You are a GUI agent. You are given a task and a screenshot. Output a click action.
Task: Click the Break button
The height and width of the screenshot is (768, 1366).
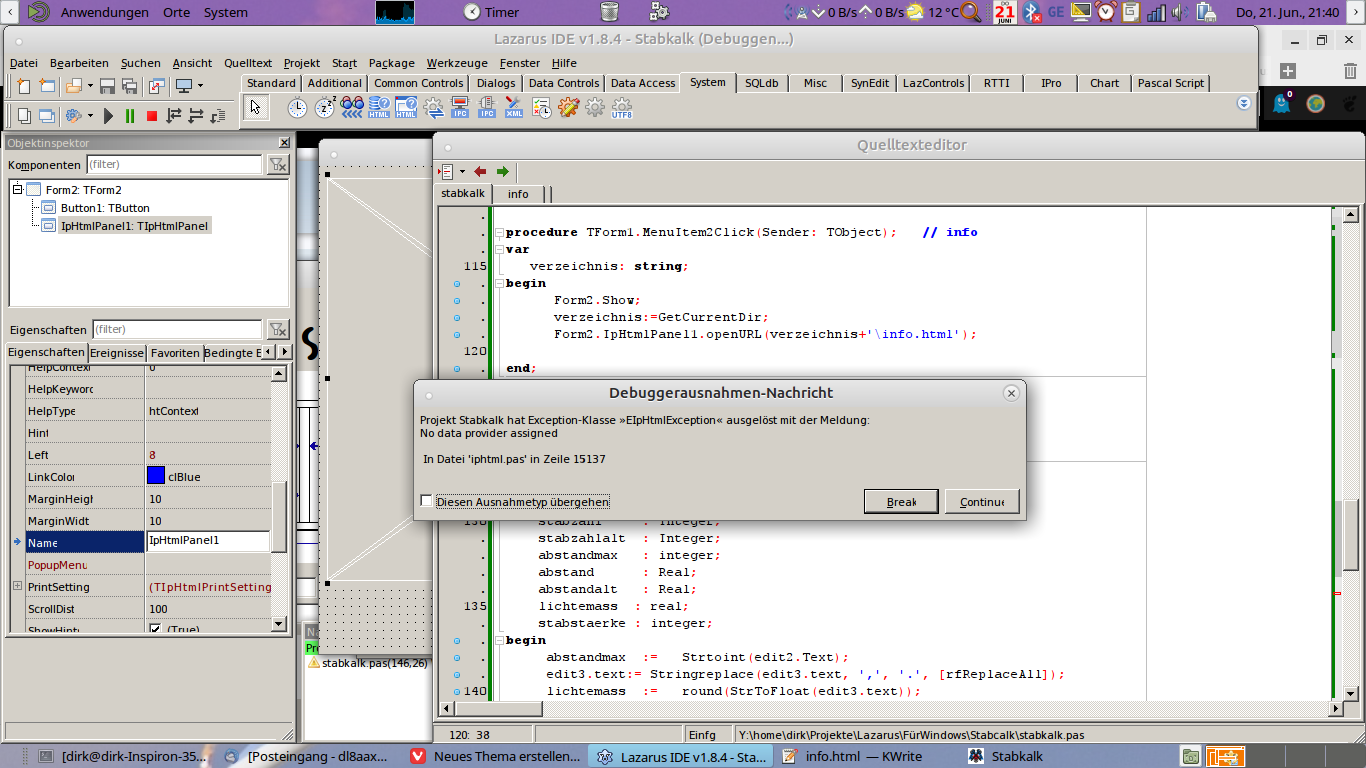click(x=901, y=502)
